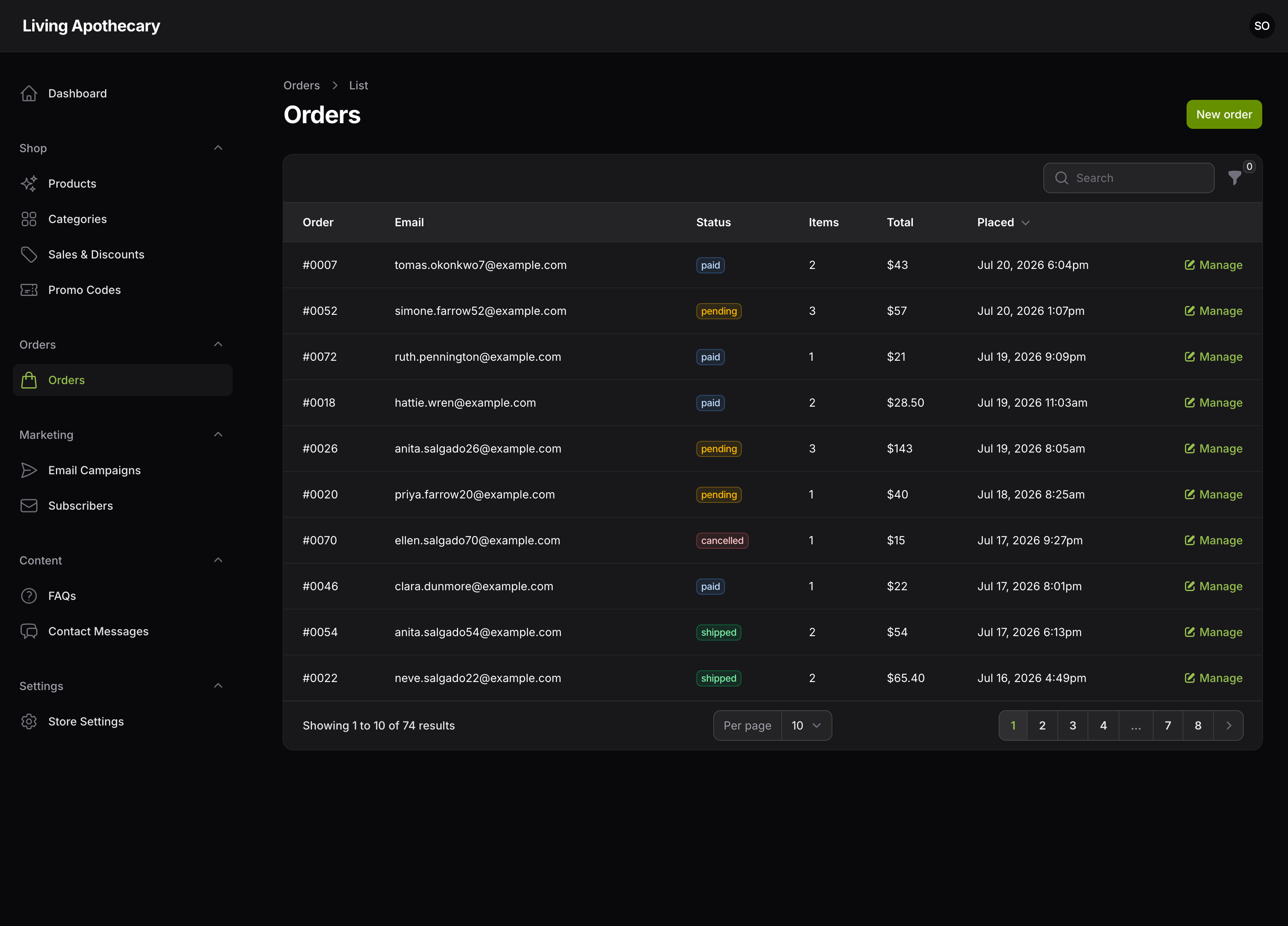Go to next page arrow
The image size is (1288, 926).
click(x=1228, y=726)
